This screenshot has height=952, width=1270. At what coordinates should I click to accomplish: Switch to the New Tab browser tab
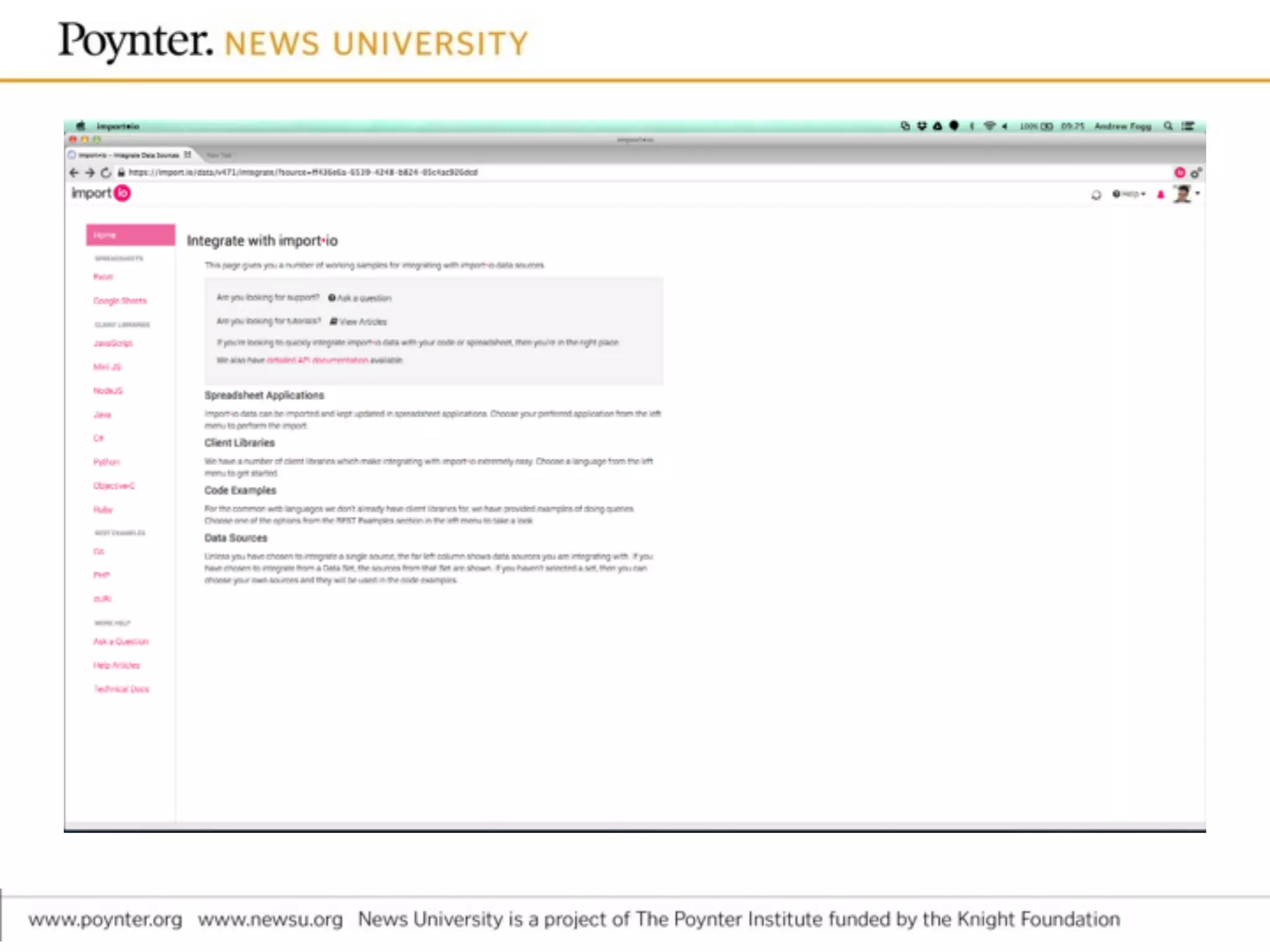pos(218,155)
